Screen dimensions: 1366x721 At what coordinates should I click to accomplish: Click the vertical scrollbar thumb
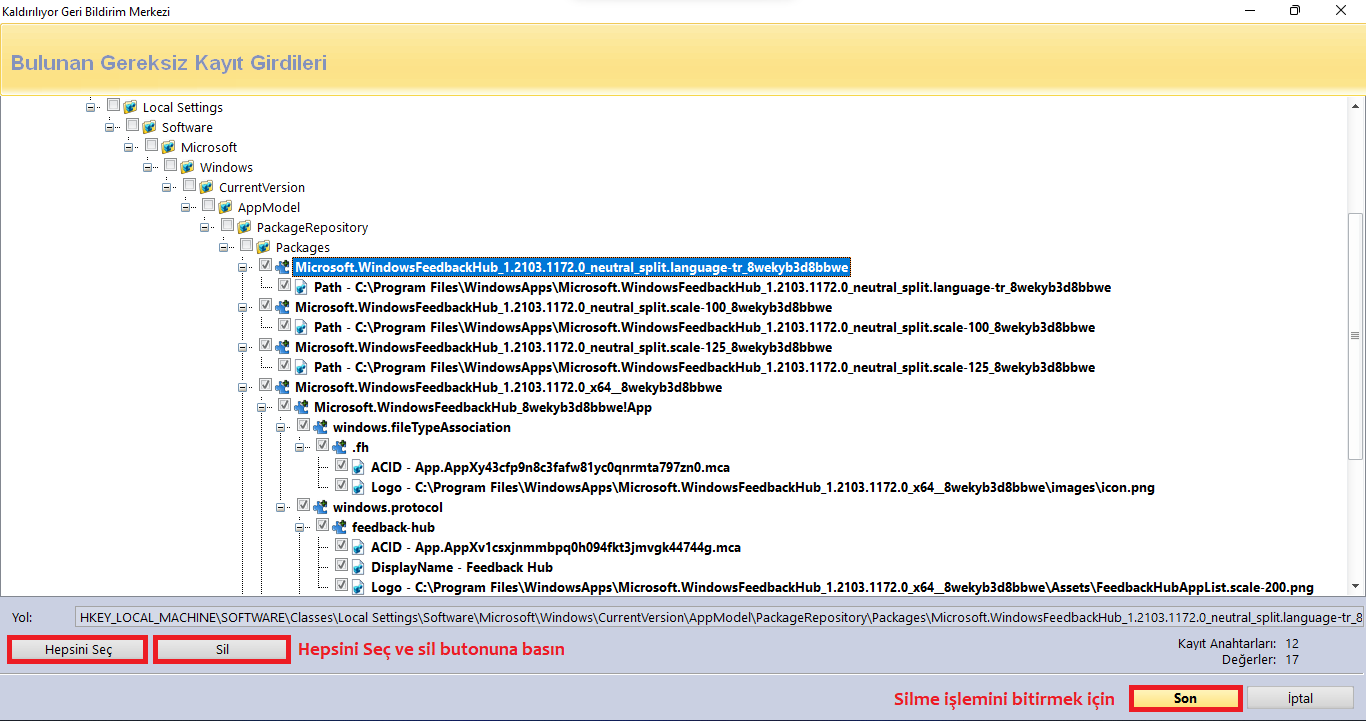click(x=1356, y=336)
